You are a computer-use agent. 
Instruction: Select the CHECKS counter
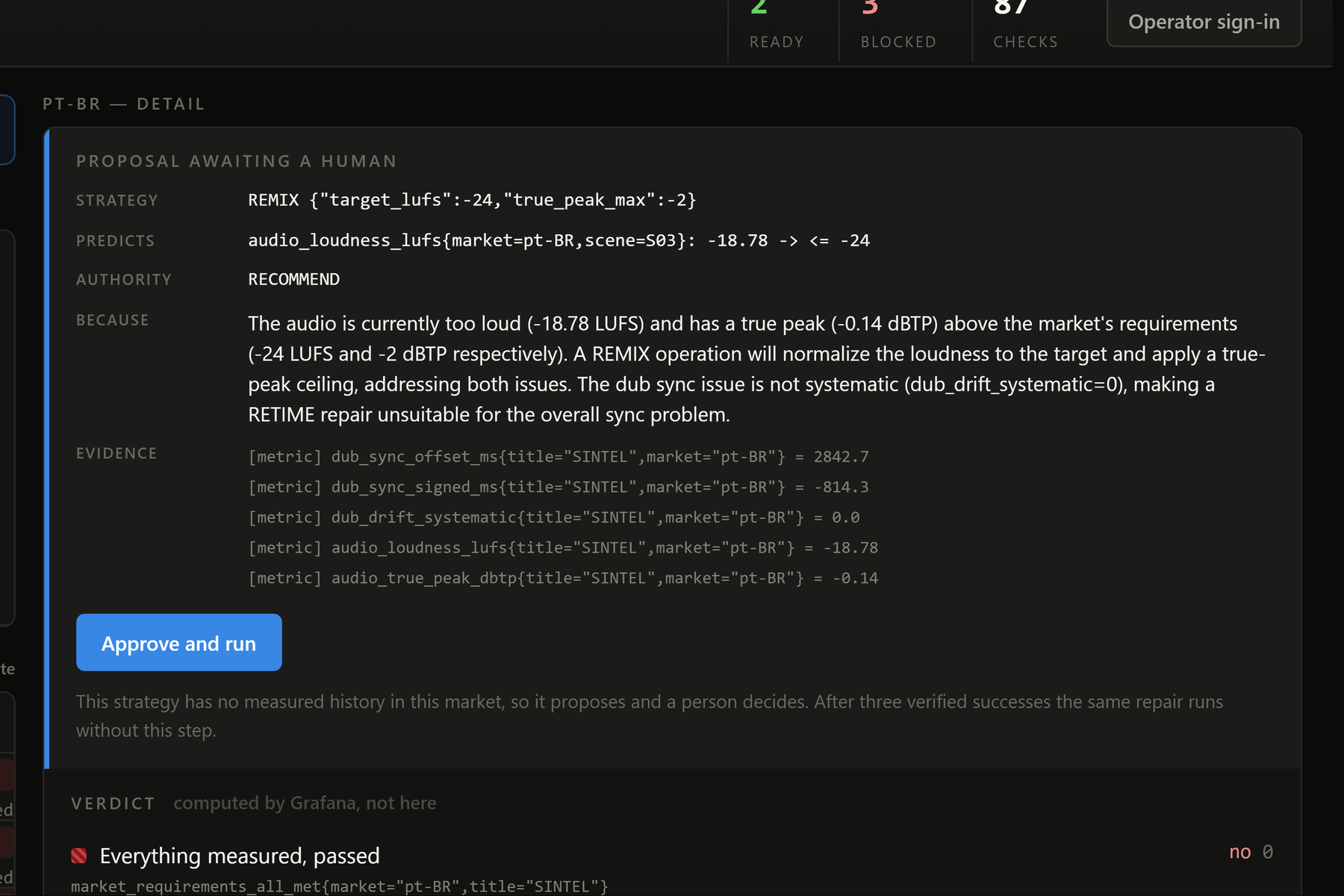tap(1025, 26)
